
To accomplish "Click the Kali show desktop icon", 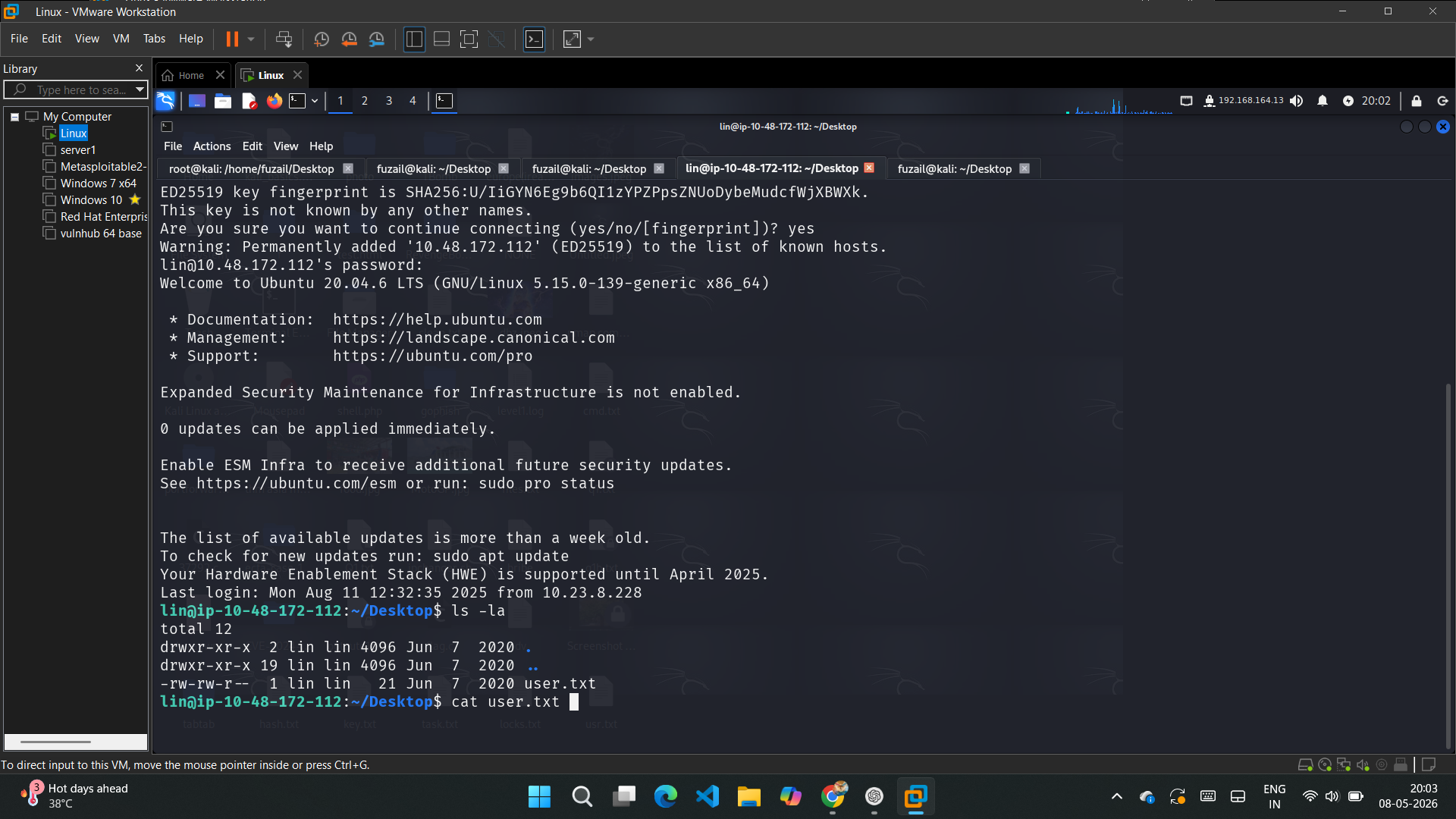I will point(197,101).
